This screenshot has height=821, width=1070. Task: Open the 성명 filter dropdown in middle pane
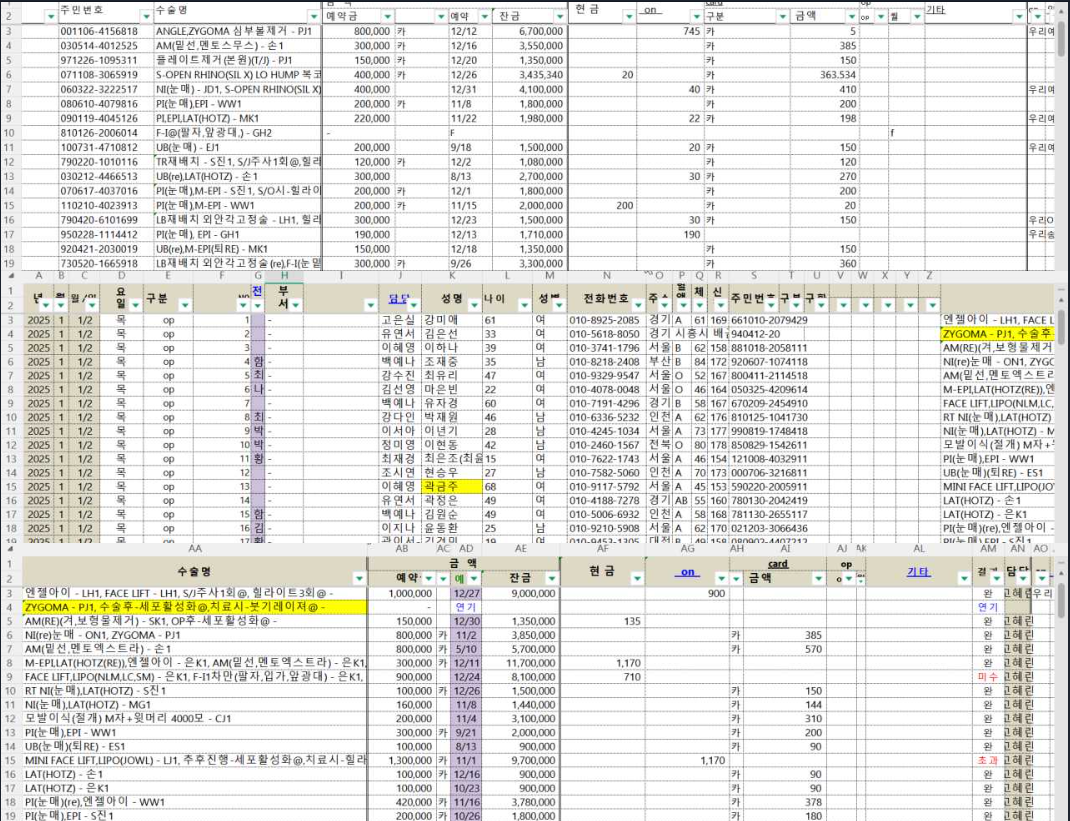[474, 305]
